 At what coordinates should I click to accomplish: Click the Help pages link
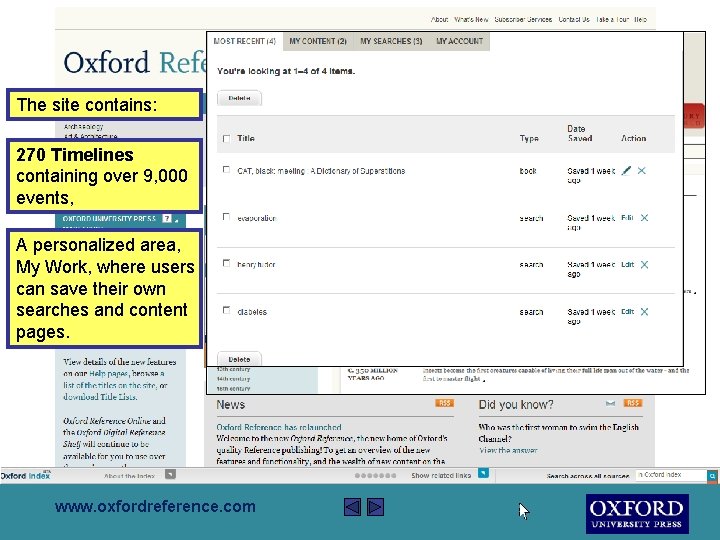(x=108, y=373)
